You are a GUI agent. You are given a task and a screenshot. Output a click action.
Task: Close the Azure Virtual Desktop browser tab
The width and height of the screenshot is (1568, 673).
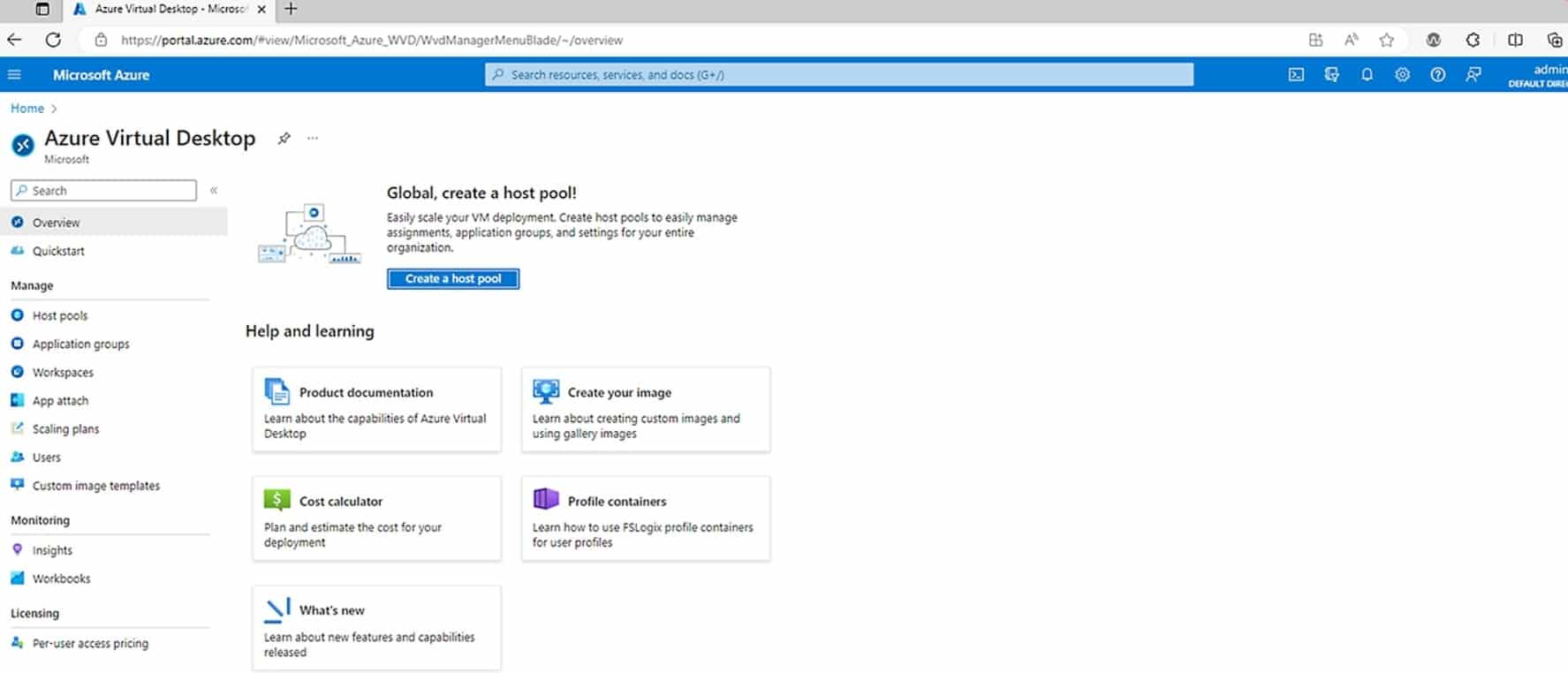[261, 9]
